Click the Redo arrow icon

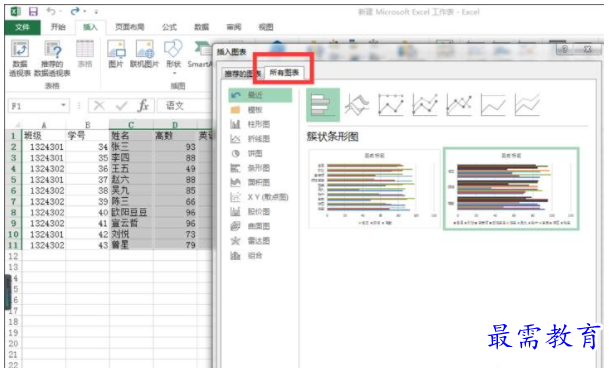tap(75, 11)
